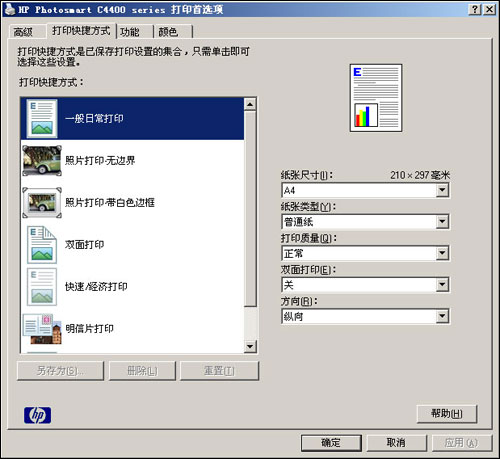Click the 照片打印-带白色边框 photo icon
The height and width of the screenshot is (459, 500).
pyautogui.click(x=42, y=203)
